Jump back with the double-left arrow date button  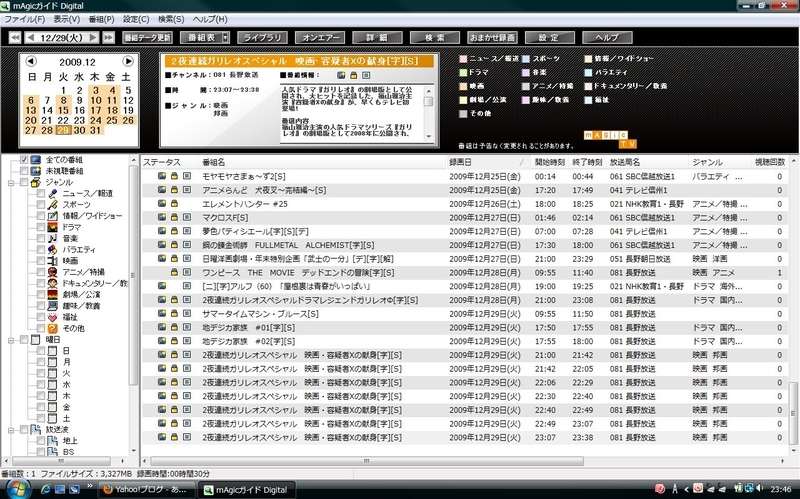pyautogui.click(x=15, y=37)
